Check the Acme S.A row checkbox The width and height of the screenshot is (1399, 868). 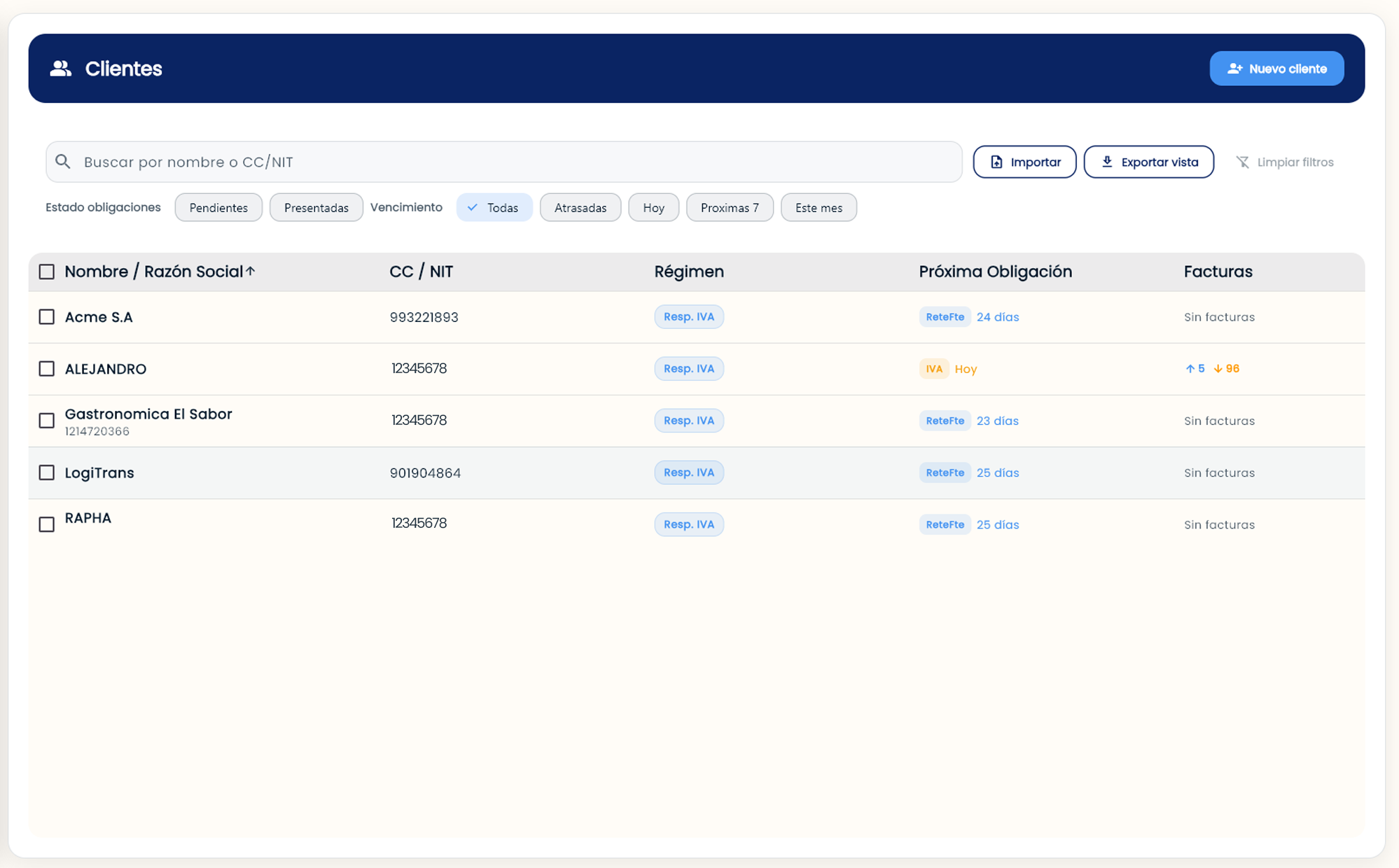pyautogui.click(x=47, y=317)
